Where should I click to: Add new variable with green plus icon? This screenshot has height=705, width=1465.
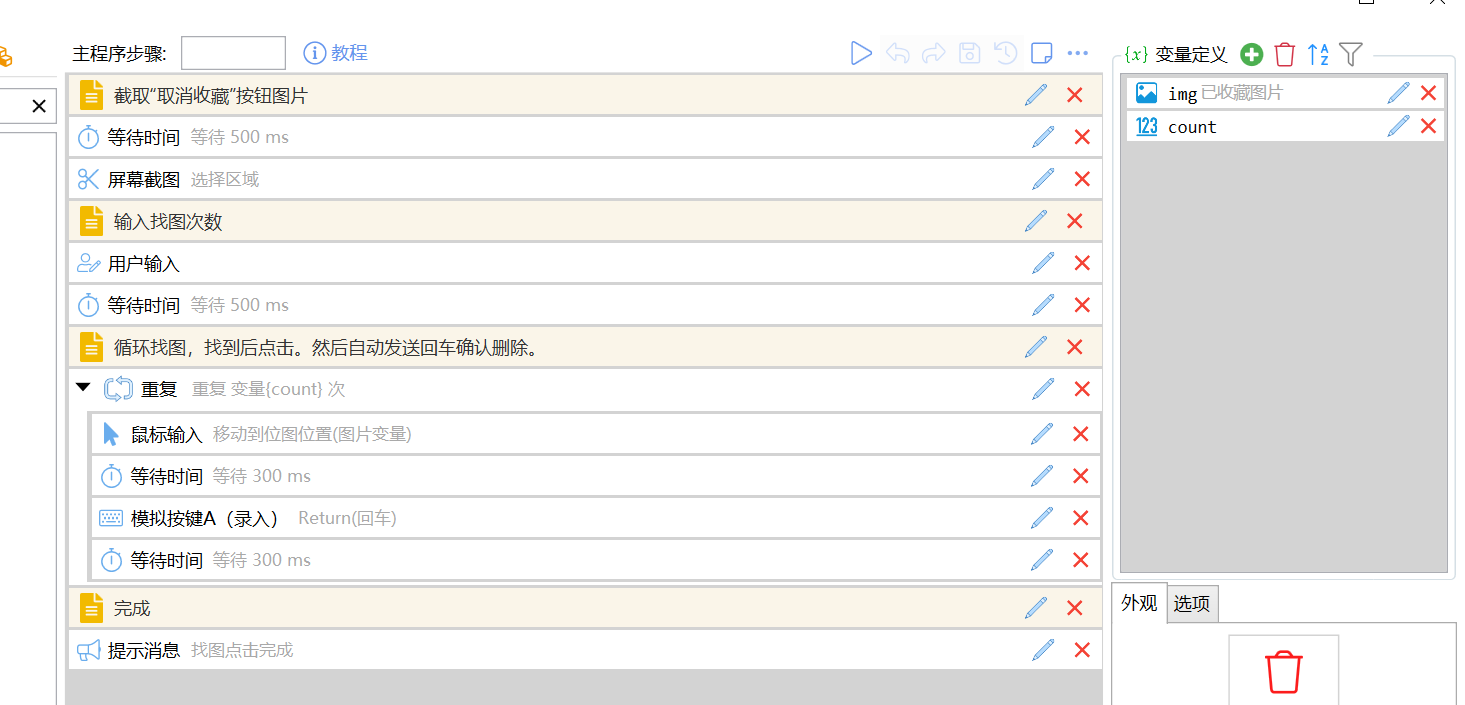[1251, 55]
